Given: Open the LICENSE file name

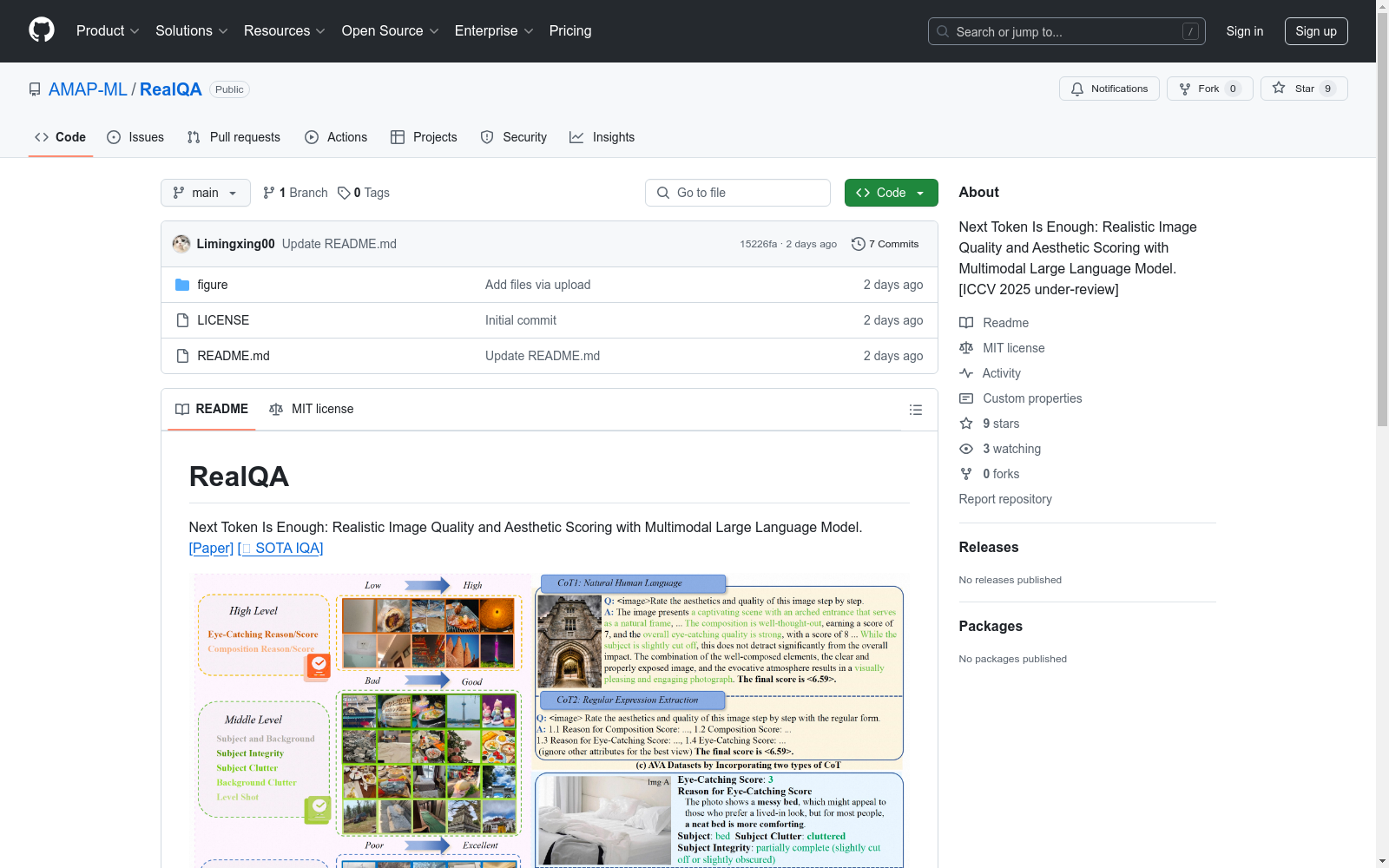Looking at the screenshot, I should (223, 320).
